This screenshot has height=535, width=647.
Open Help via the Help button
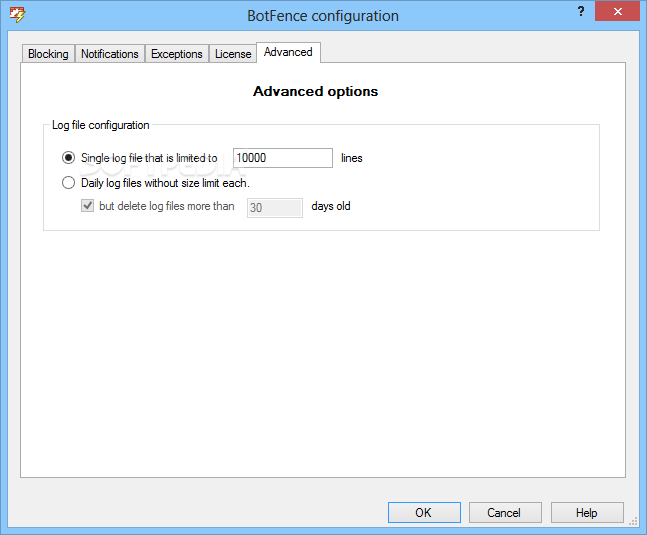tap(587, 512)
